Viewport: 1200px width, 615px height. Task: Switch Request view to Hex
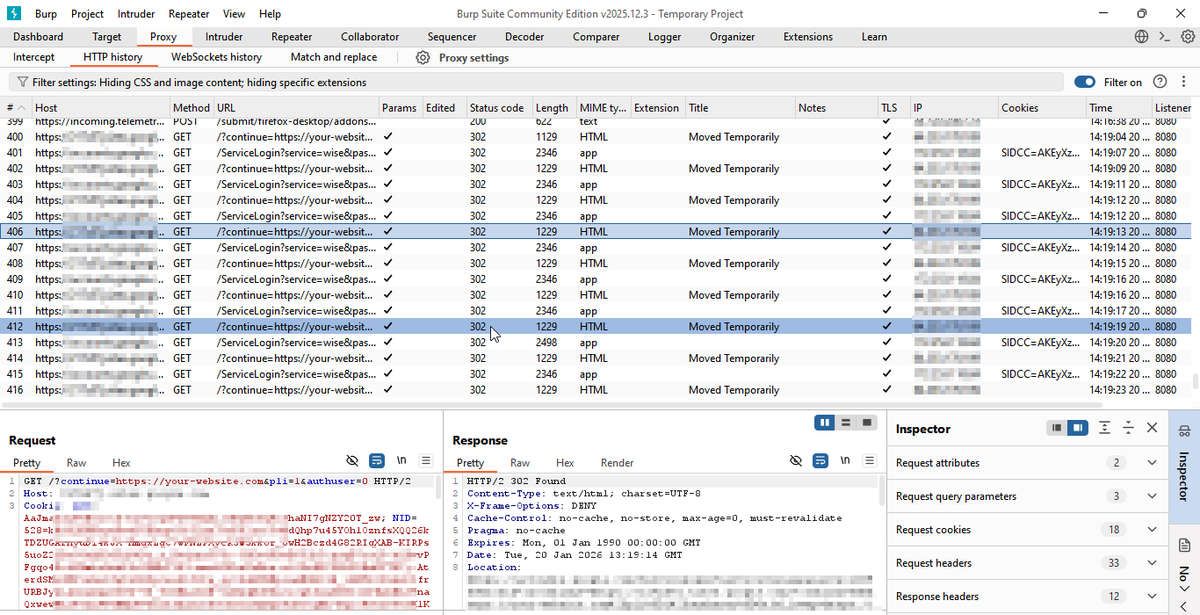[x=121, y=463]
